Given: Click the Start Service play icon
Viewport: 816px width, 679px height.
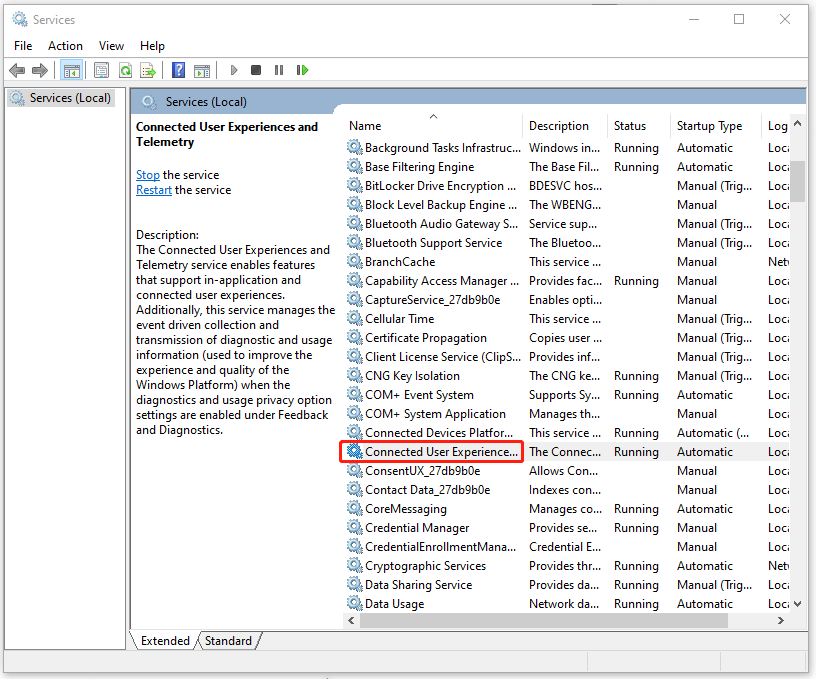Looking at the screenshot, I should click(234, 70).
